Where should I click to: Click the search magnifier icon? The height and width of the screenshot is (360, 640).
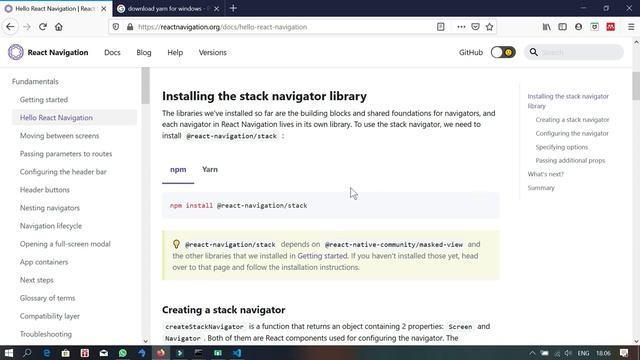coord(533,52)
